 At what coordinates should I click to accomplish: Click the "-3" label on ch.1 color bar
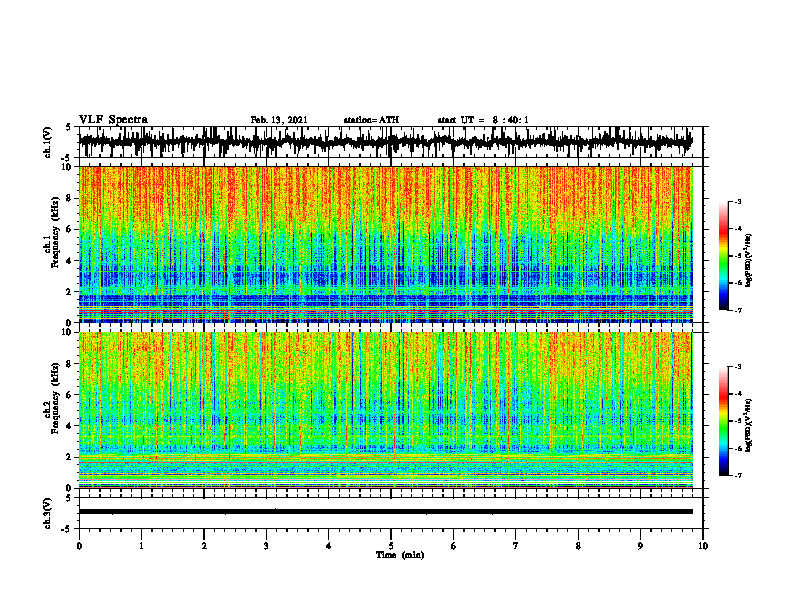coord(738,201)
